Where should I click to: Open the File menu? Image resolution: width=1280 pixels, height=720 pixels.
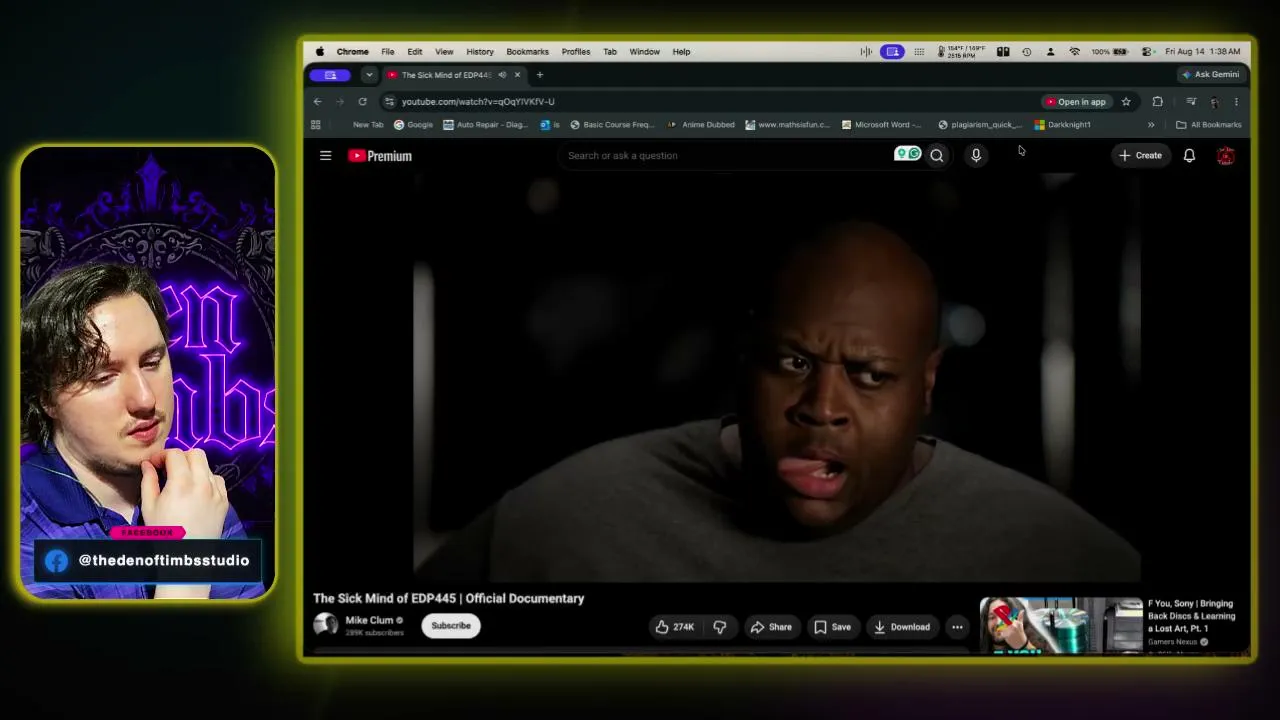(387, 52)
